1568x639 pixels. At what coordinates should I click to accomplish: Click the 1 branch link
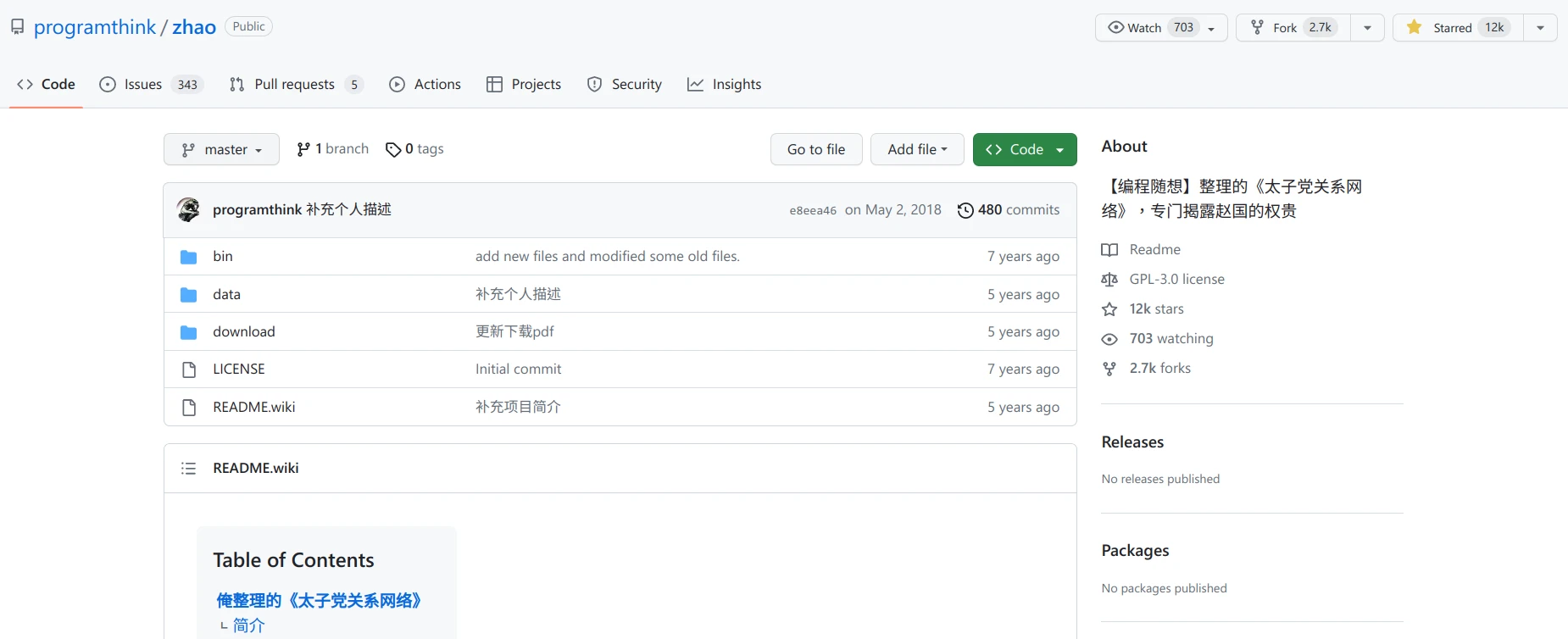tap(332, 149)
